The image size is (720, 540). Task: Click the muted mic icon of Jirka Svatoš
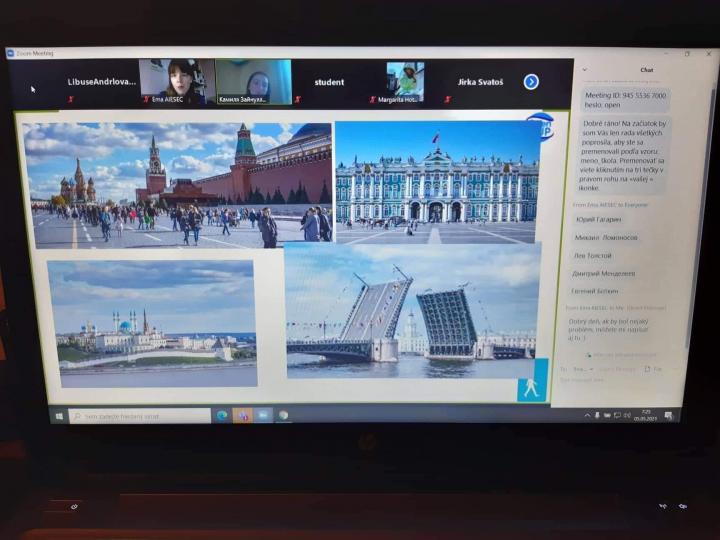(448, 99)
